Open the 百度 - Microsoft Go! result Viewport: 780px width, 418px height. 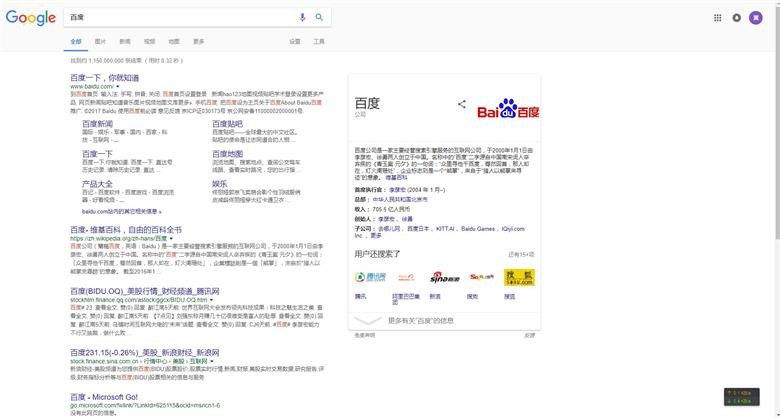click(104, 397)
